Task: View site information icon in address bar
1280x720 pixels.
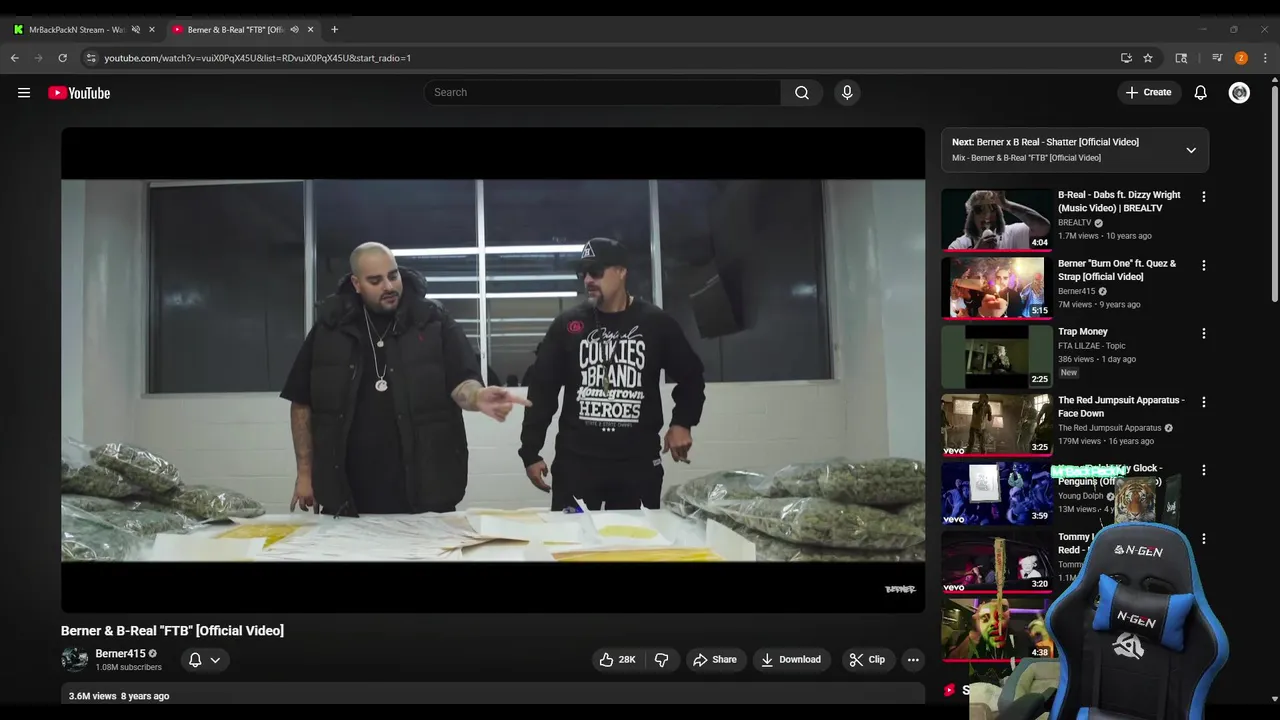Action: pos(91,58)
